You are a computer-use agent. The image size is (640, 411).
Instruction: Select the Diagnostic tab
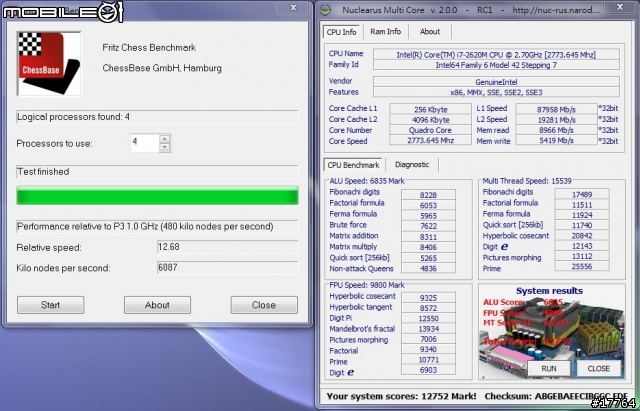tap(412, 164)
